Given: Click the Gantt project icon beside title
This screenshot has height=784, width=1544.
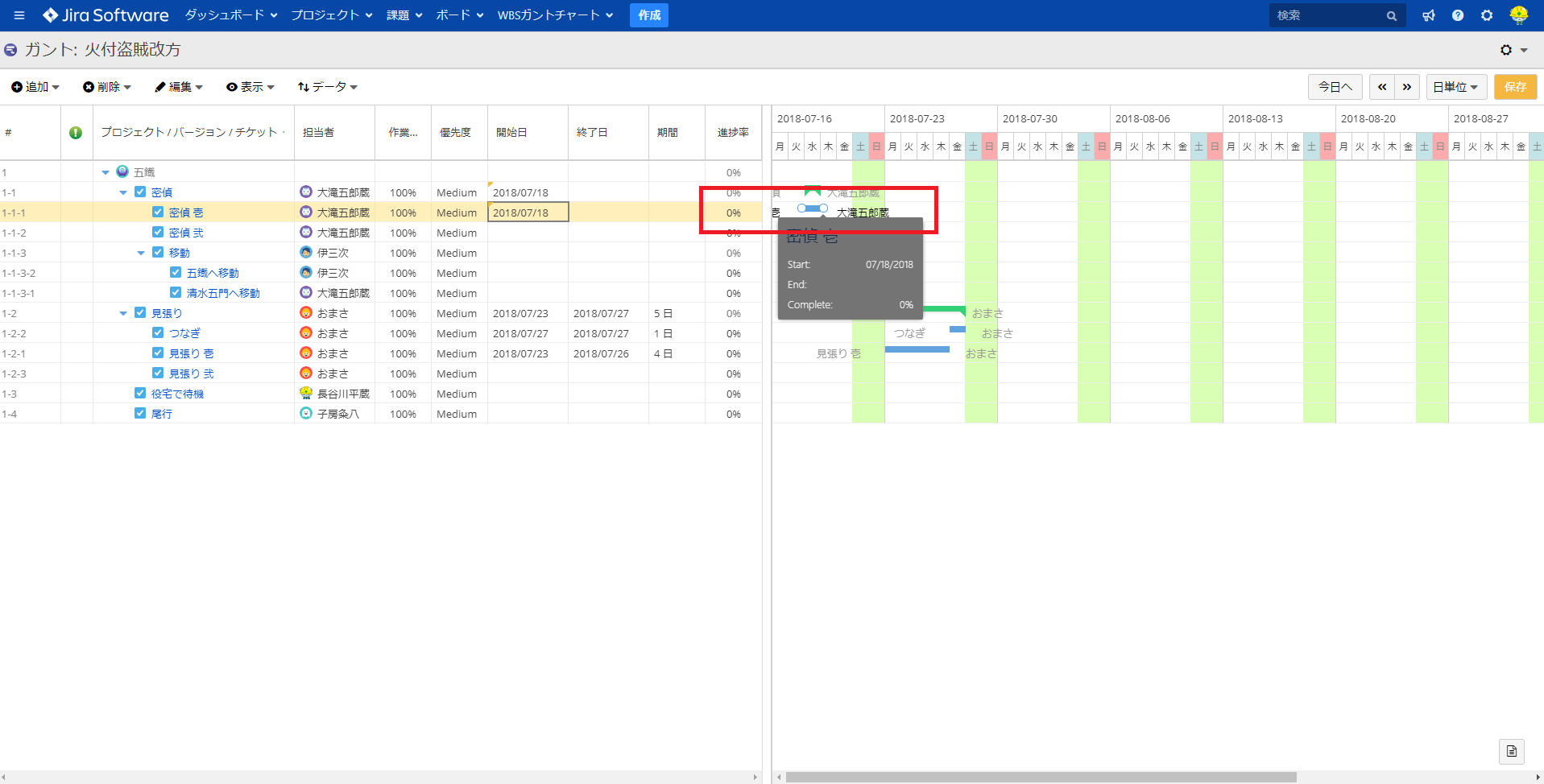Looking at the screenshot, I should (11, 50).
